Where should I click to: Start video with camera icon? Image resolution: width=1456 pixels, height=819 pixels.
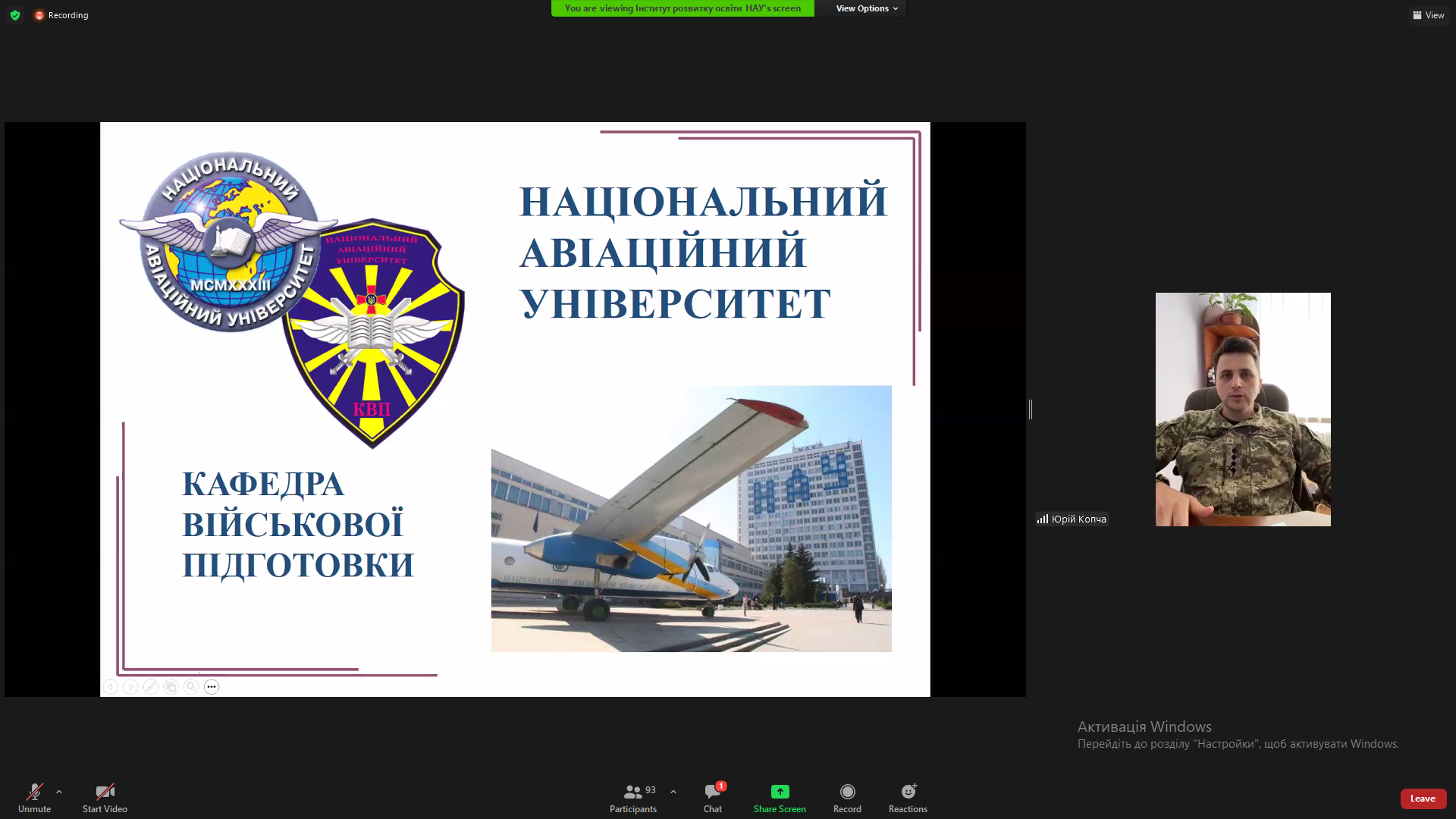(105, 797)
